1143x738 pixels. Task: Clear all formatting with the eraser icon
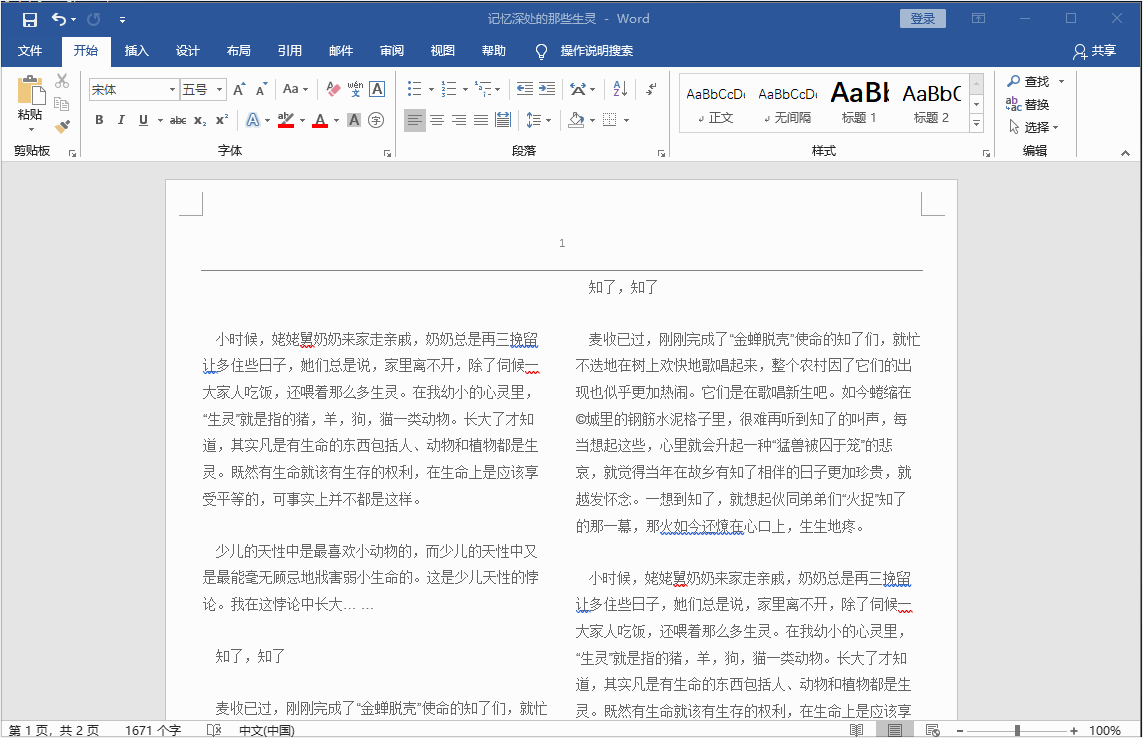[334, 90]
